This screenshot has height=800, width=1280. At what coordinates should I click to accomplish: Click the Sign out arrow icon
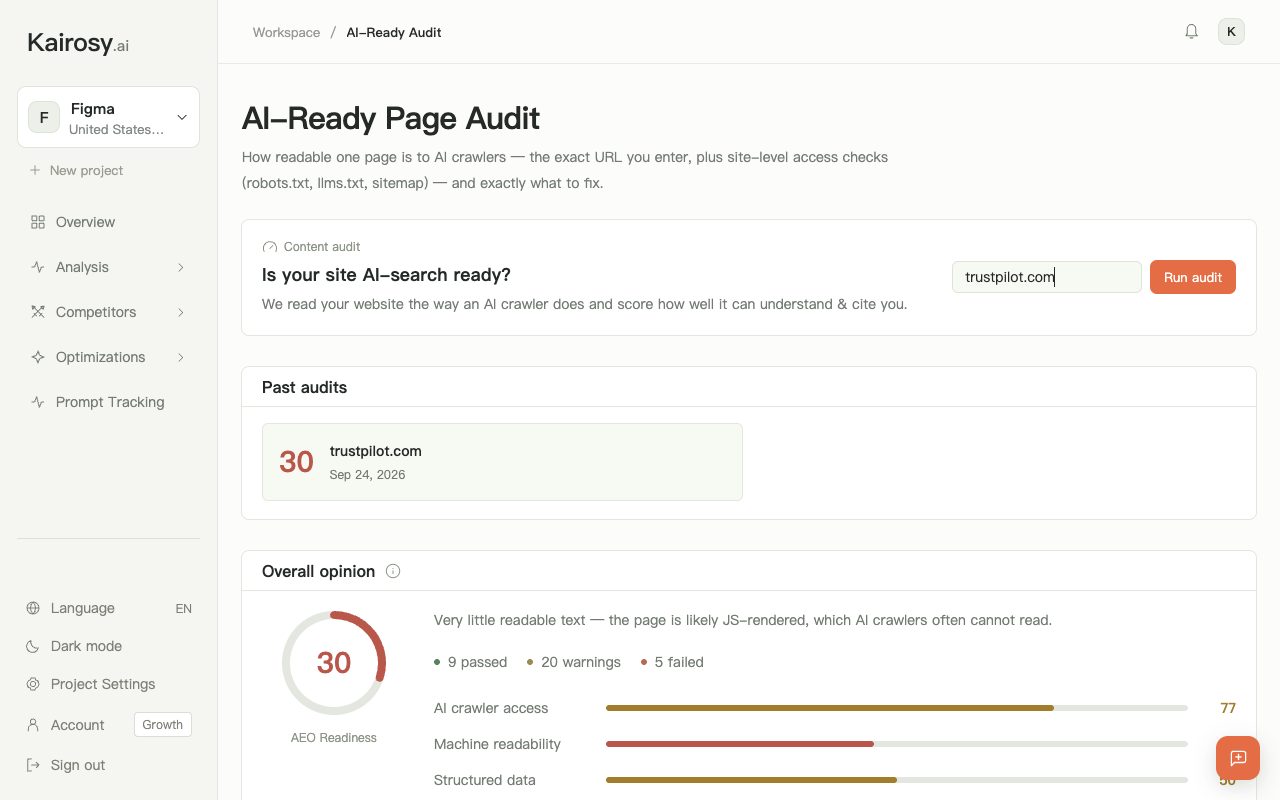tap(33, 765)
